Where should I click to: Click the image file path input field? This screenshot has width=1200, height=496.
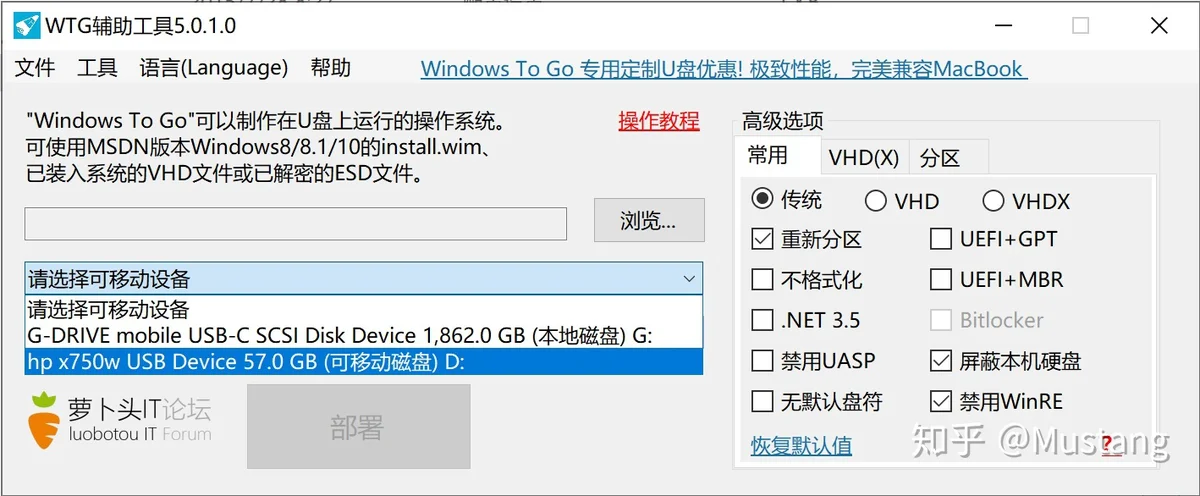pyautogui.click(x=296, y=223)
